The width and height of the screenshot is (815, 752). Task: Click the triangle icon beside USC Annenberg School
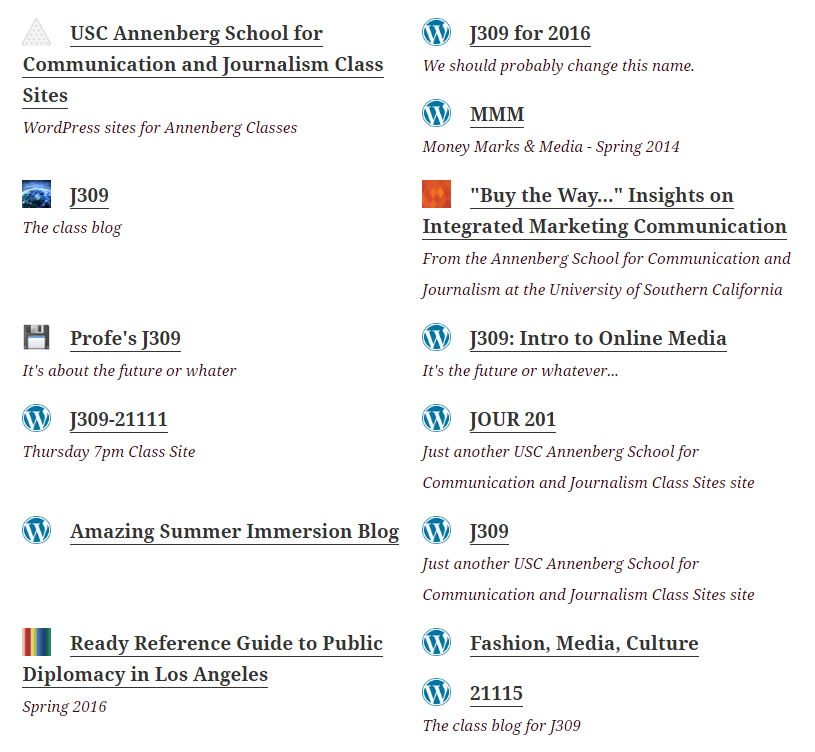coord(36,32)
